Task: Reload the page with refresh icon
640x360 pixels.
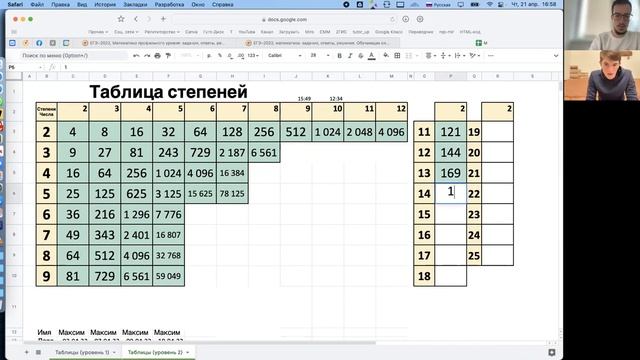Action: pyautogui.click(x=392, y=19)
